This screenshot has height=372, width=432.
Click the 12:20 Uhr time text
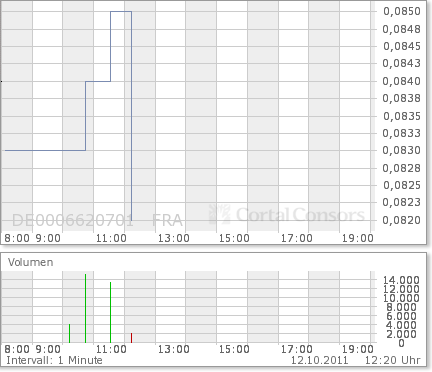[x=392, y=360]
